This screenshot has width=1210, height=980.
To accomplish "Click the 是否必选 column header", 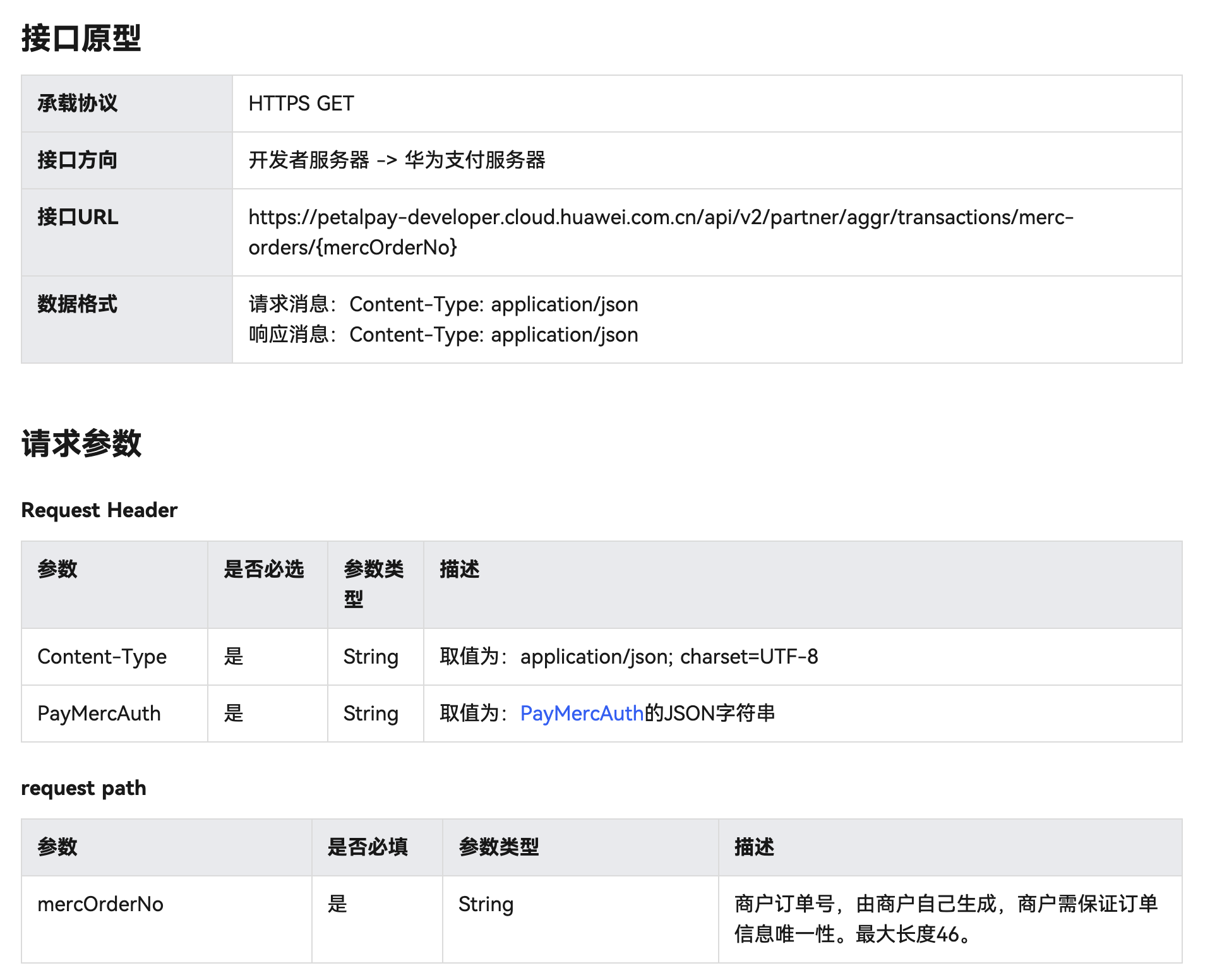I will (263, 570).
